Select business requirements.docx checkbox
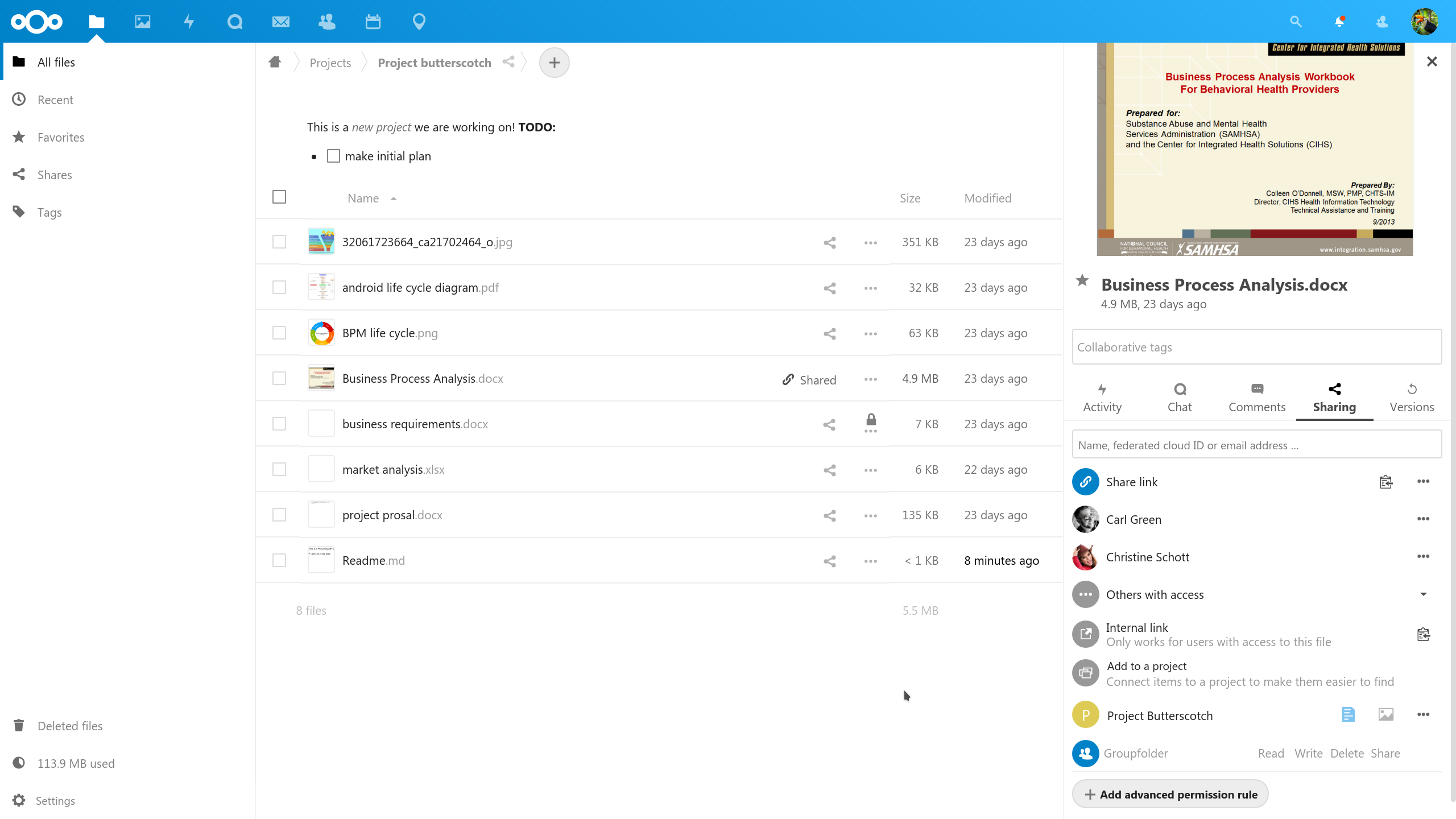 click(x=279, y=424)
